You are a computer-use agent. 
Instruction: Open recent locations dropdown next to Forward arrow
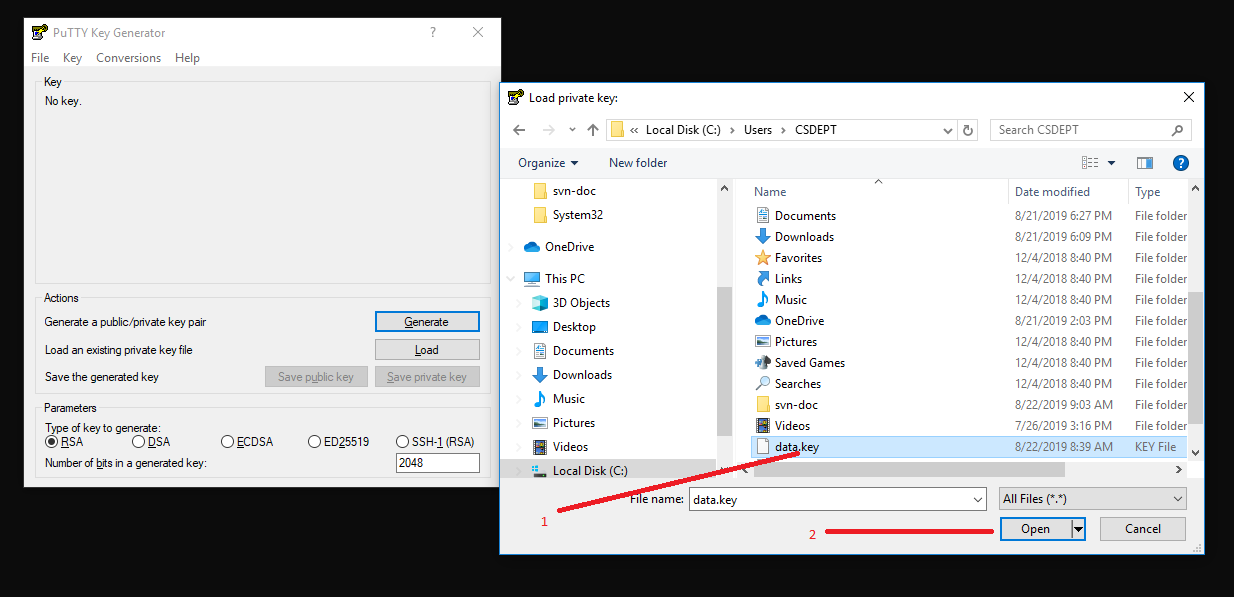[572, 130]
